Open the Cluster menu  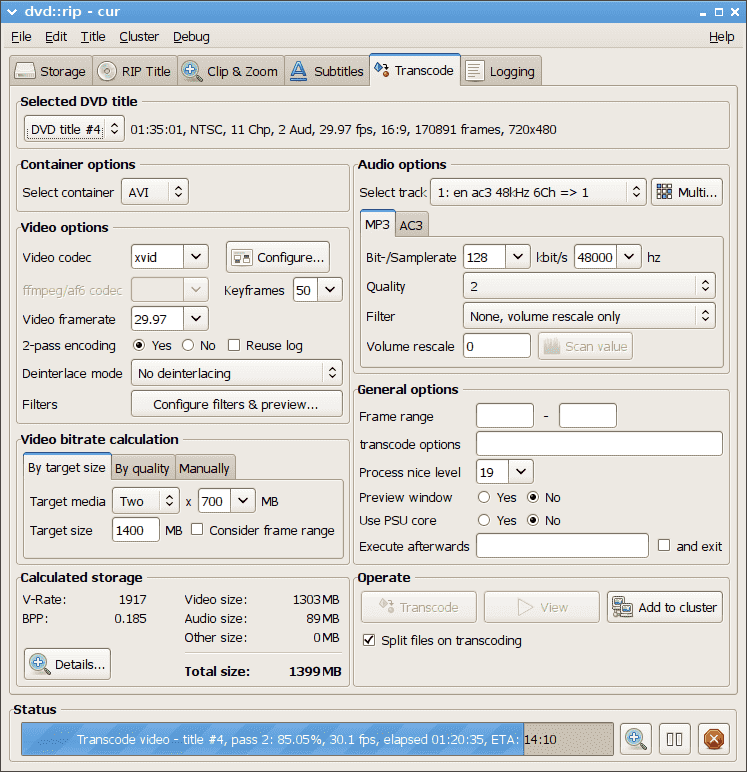click(x=139, y=37)
